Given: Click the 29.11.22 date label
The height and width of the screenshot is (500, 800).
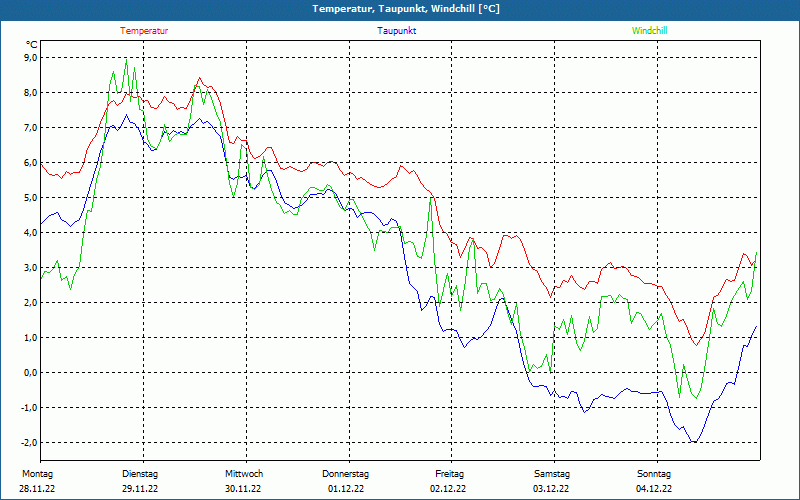Looking at the screenshot, I should coord(140,489).
